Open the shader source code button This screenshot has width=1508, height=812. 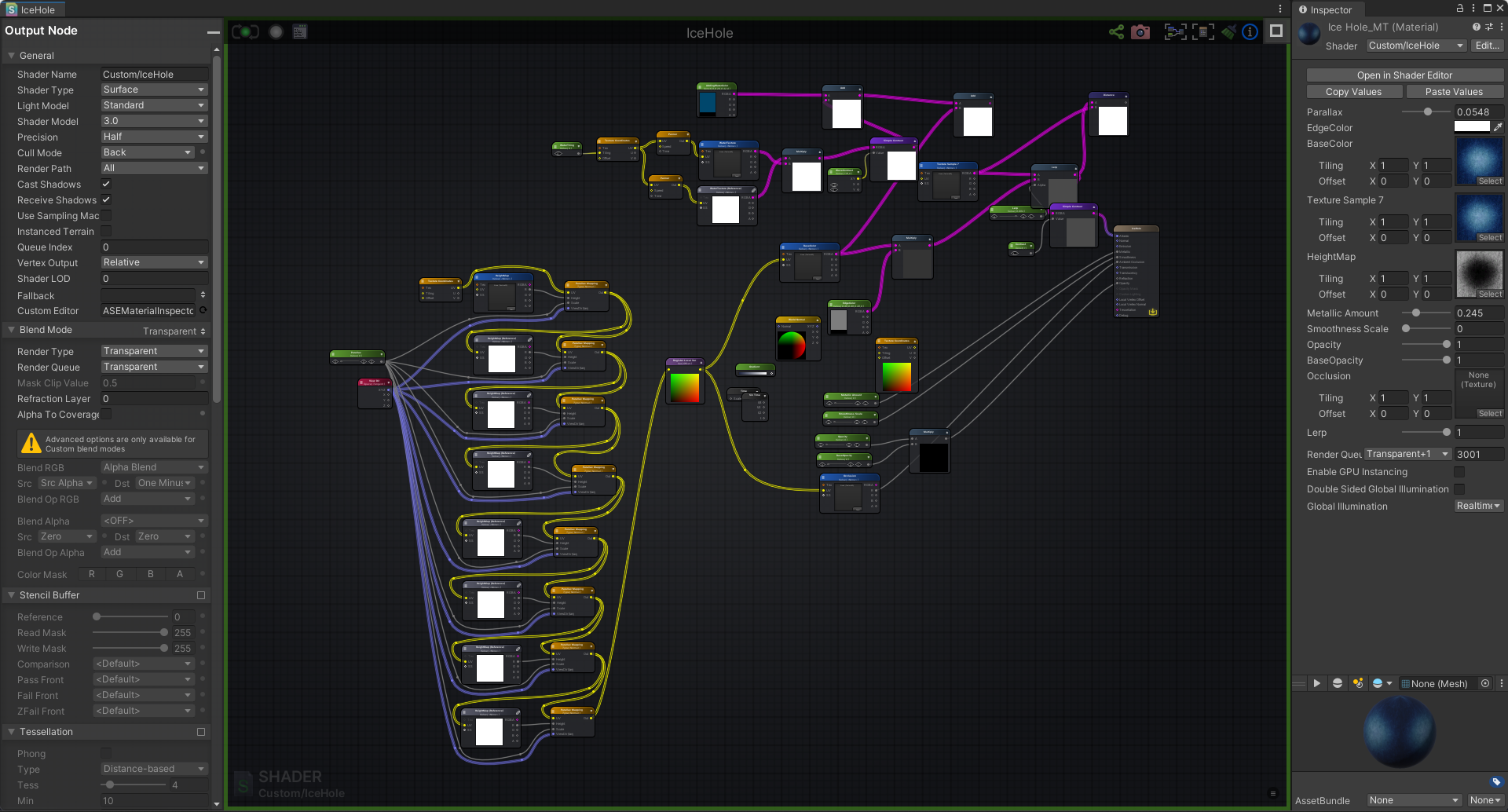coord(299,32)
